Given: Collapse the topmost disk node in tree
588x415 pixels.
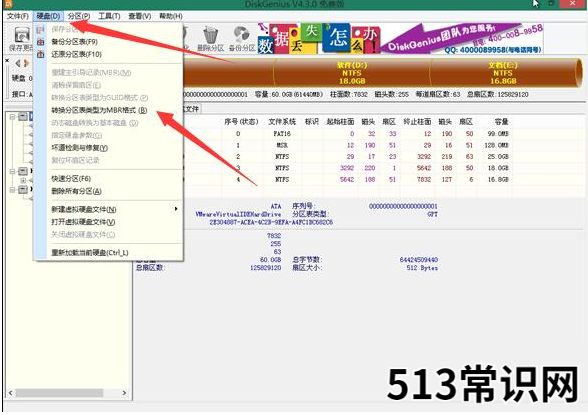Looking at the screenshot, I should click(12, 117).
